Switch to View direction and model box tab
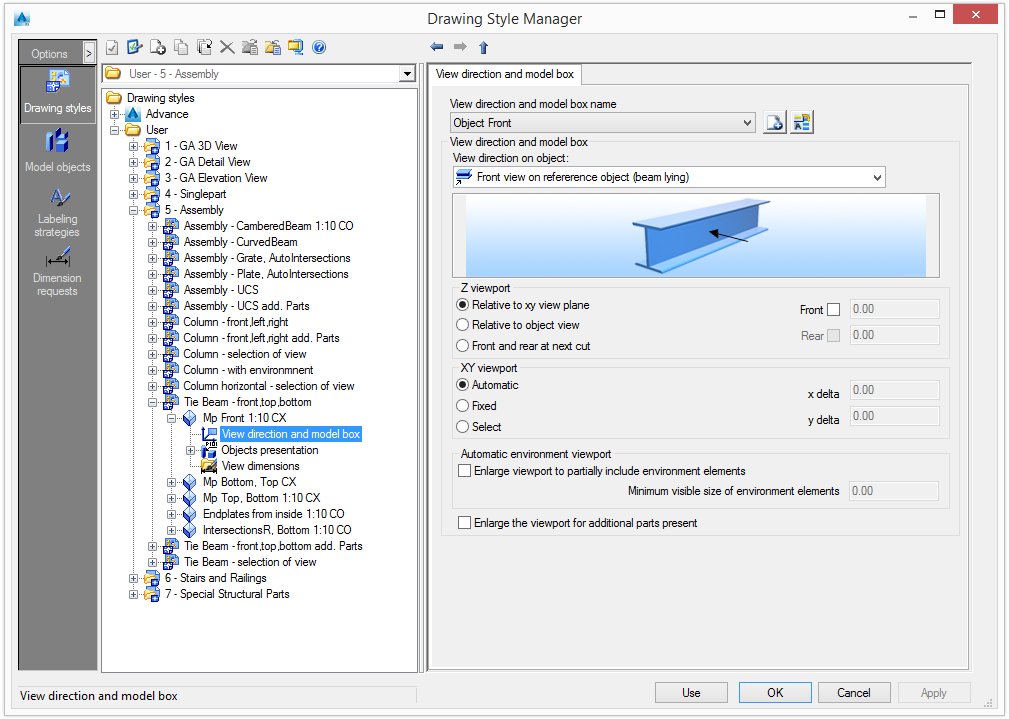Image resolution: width=1009 pixels, height=719 pixels. [504, 74]
